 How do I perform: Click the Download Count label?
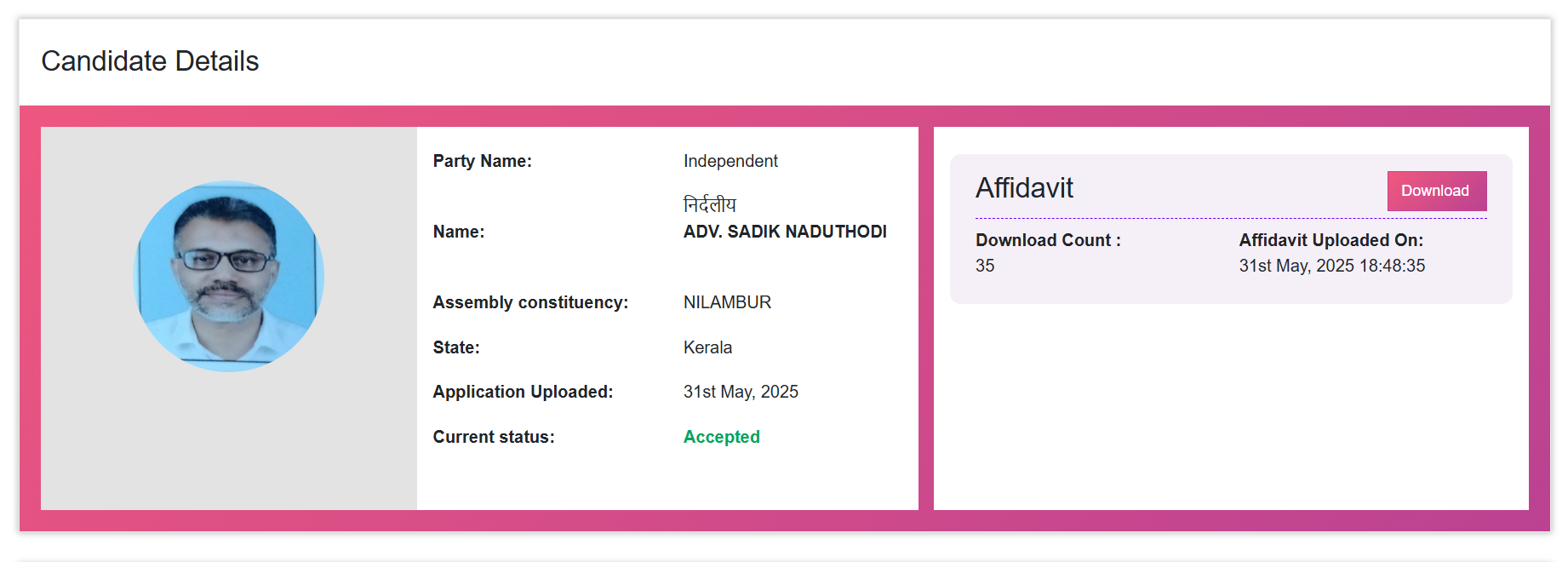pyautogui.click(x=1048, y=240)
